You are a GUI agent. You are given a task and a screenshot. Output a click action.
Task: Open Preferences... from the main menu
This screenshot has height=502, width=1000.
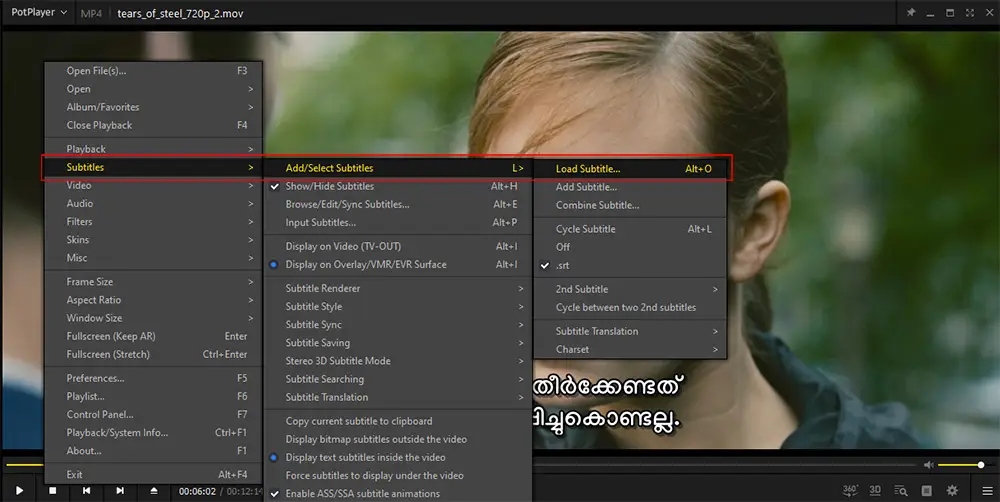pos(95,379)
